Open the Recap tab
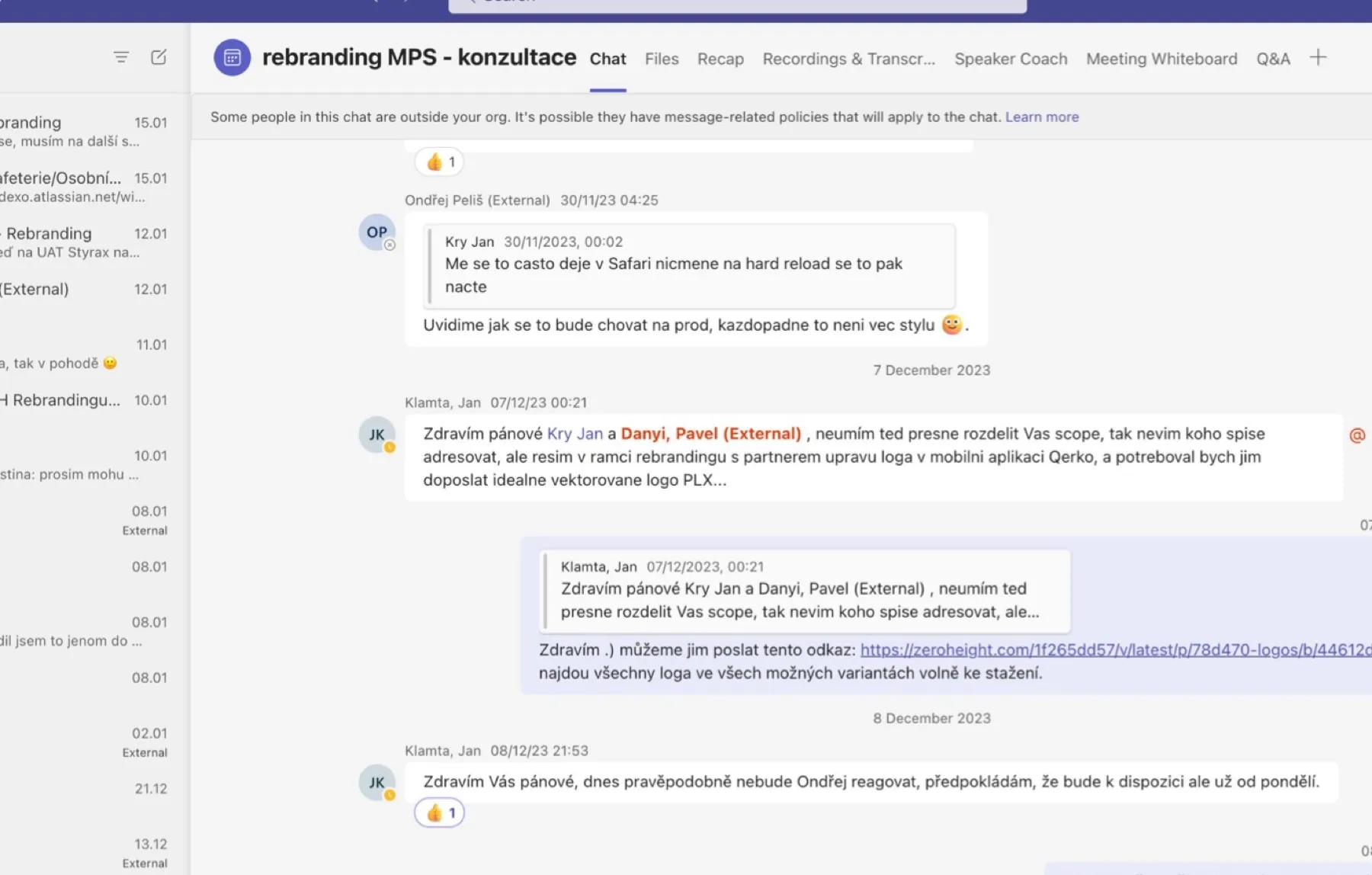The width and height of the screenshot is (1372, 875). [x=720, y=59]
